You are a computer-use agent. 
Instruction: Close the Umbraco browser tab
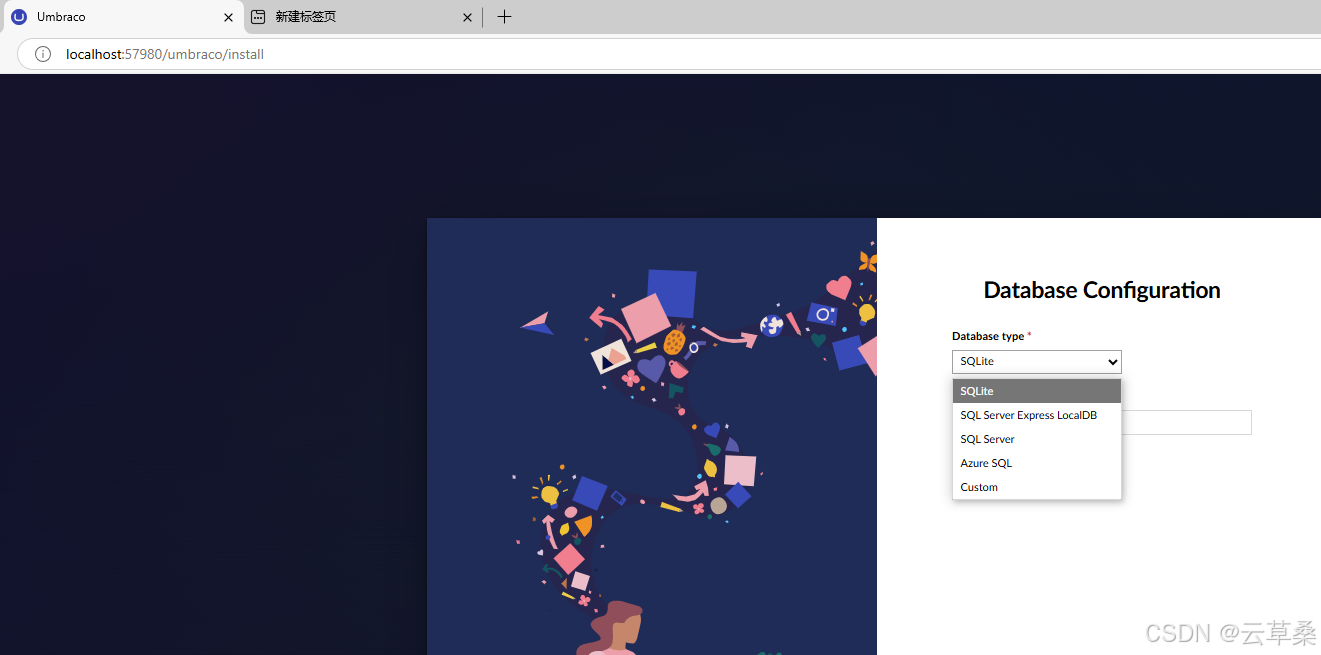(x=228, y=17)
